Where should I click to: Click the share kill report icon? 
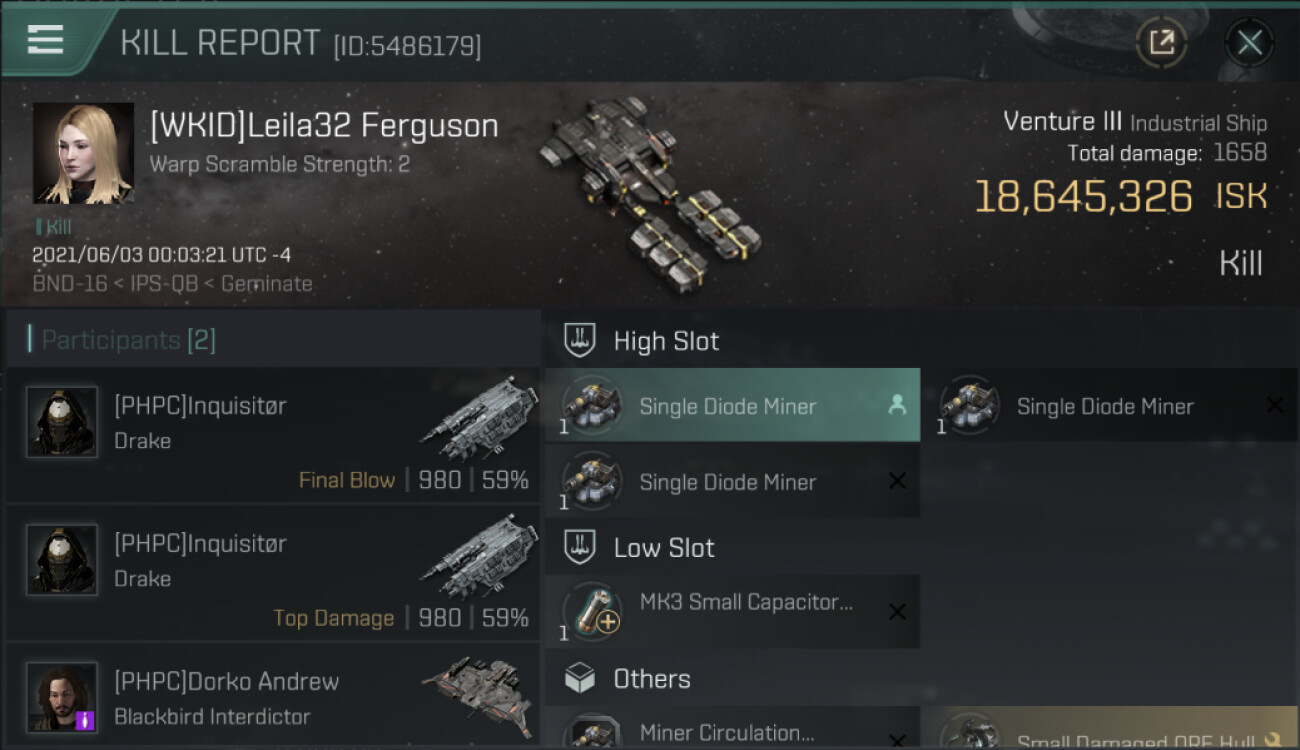click(1161, 42)
